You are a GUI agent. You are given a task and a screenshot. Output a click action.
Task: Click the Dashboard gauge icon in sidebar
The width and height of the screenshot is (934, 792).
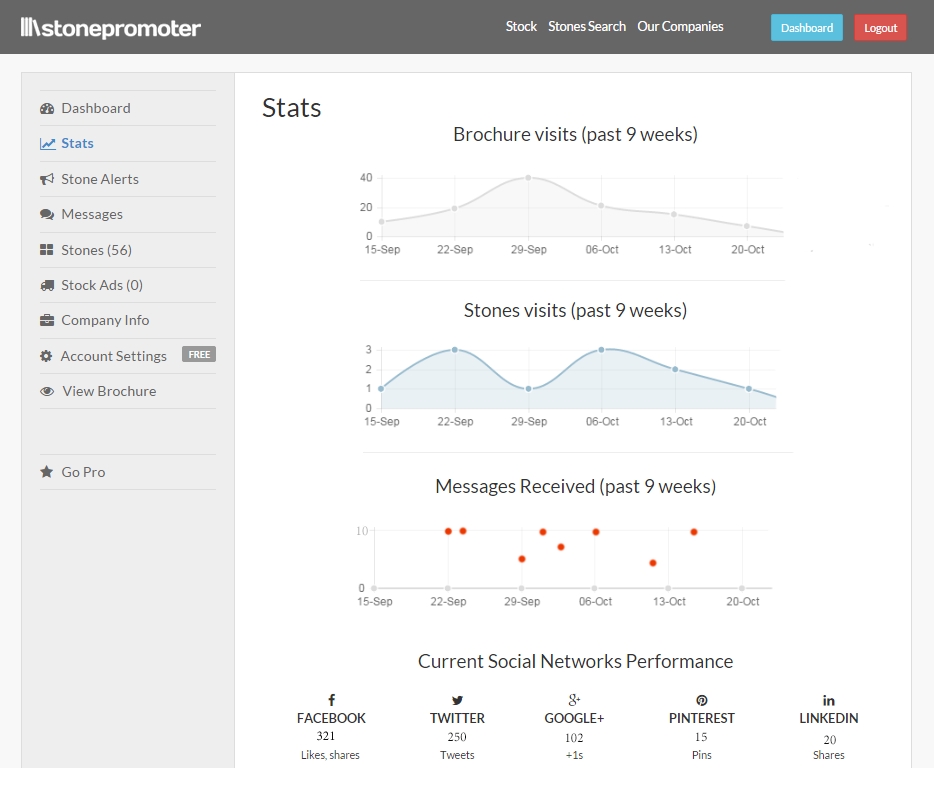47,108
